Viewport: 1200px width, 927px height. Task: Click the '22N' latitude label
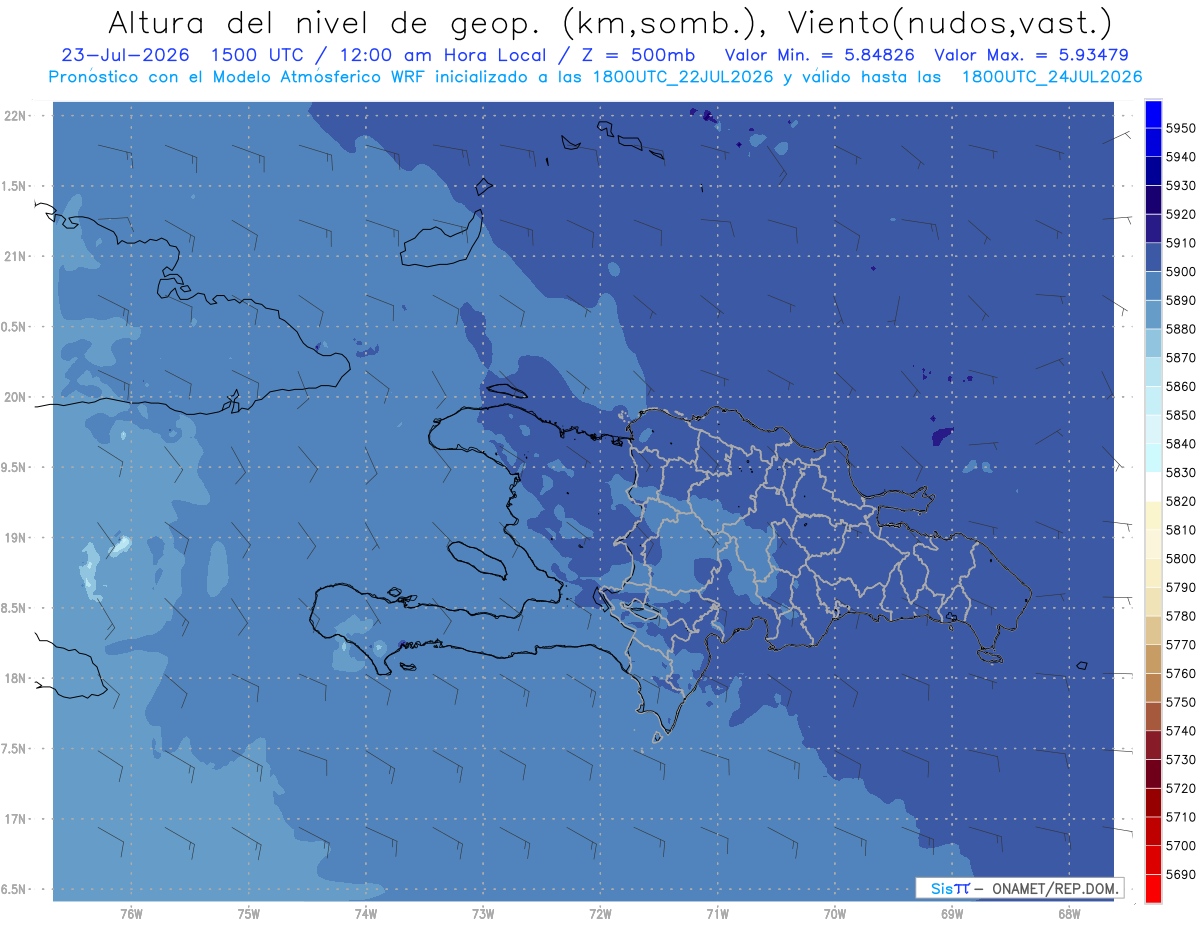[15, 116]
